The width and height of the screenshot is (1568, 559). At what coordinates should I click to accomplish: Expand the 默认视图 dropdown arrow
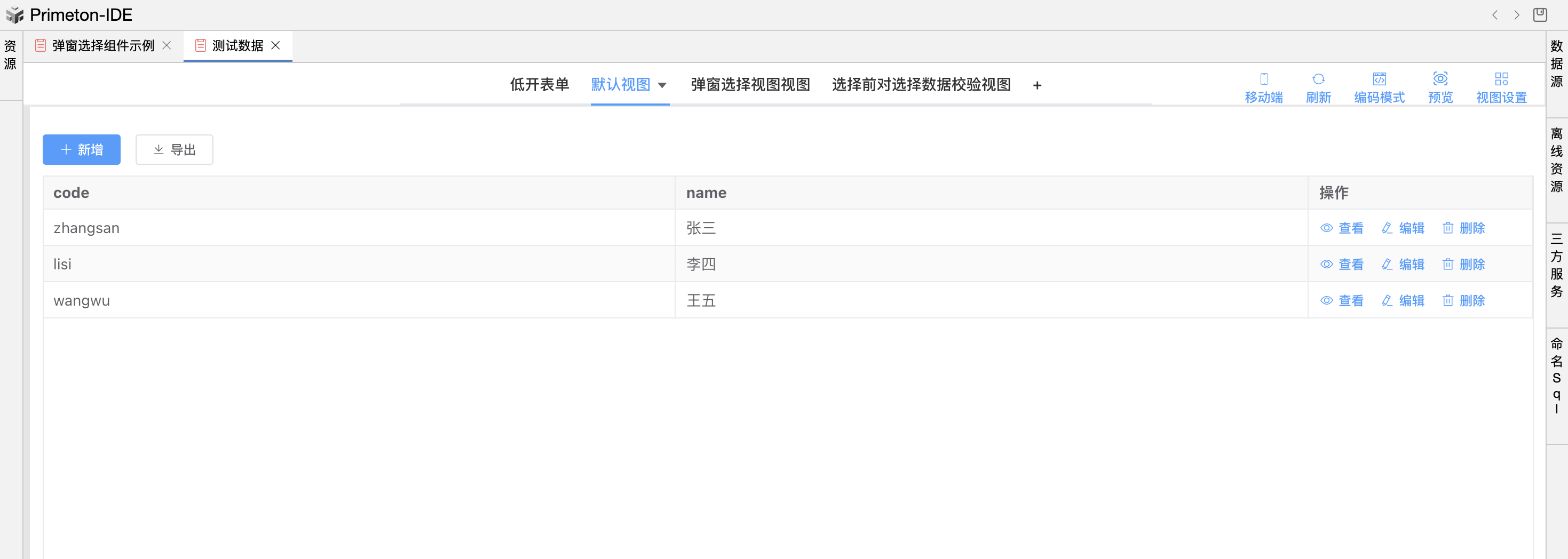click(x=662, y=85)
